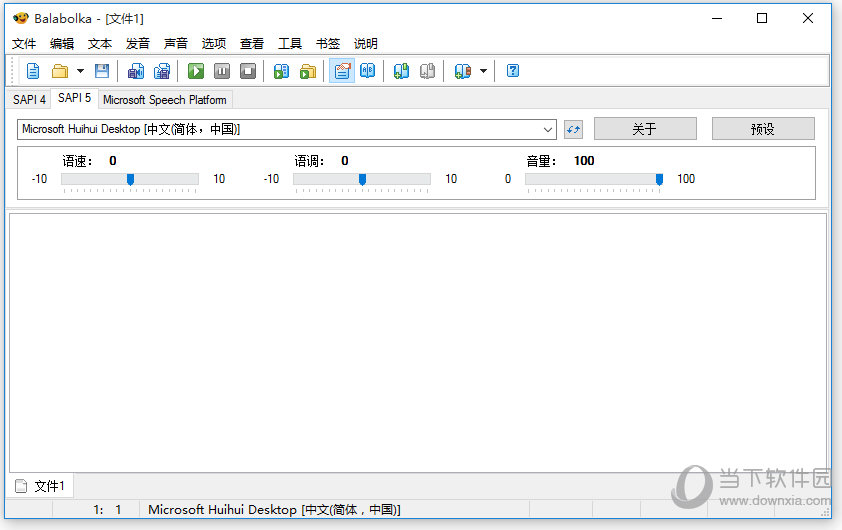The height and width of the screenshot is (530, 842).
Task: Open the 说明 menu
Action: (x=366, y=43)
